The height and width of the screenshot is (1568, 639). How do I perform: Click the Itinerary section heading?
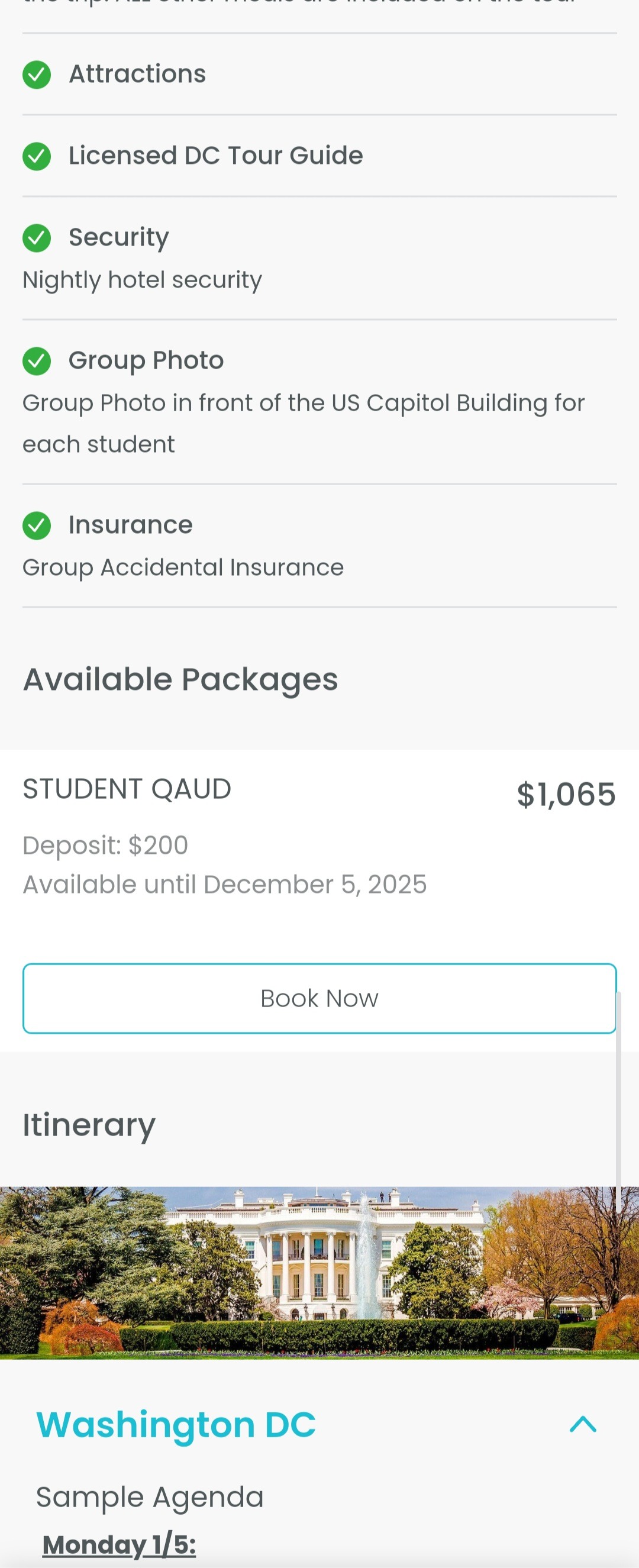89,1125
